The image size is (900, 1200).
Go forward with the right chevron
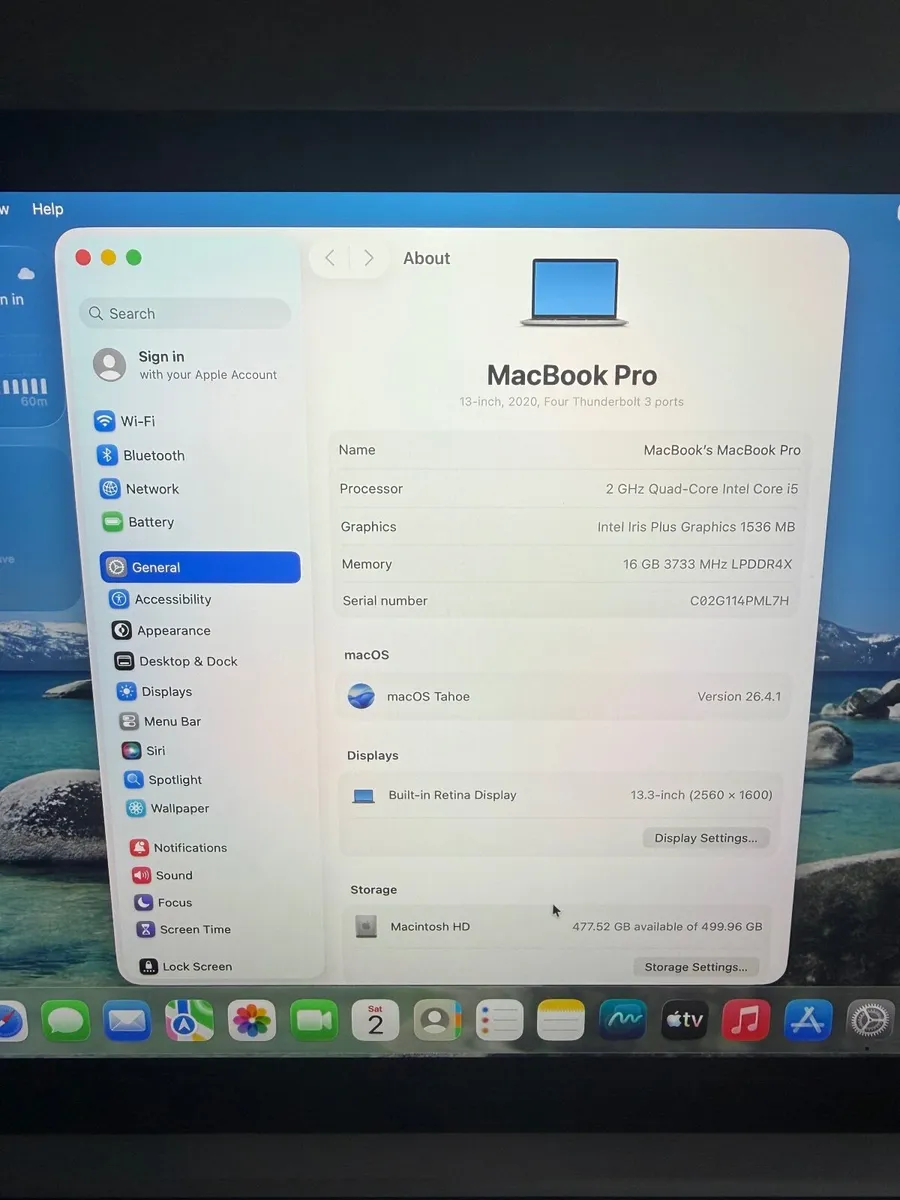point(369,258)
